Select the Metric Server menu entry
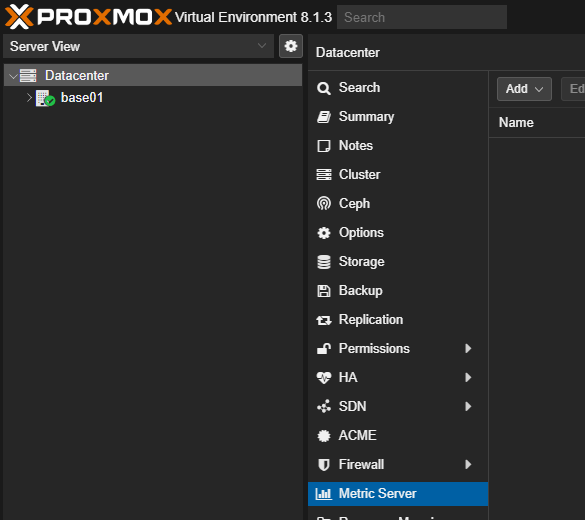This screenshot has height=520, width=585. pyautogui.click(x=398, y=494)
